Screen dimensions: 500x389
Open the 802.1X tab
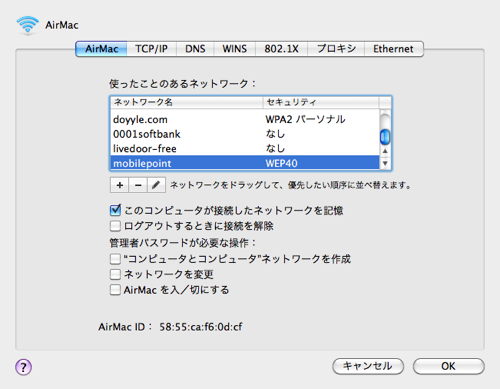point(281,49)
